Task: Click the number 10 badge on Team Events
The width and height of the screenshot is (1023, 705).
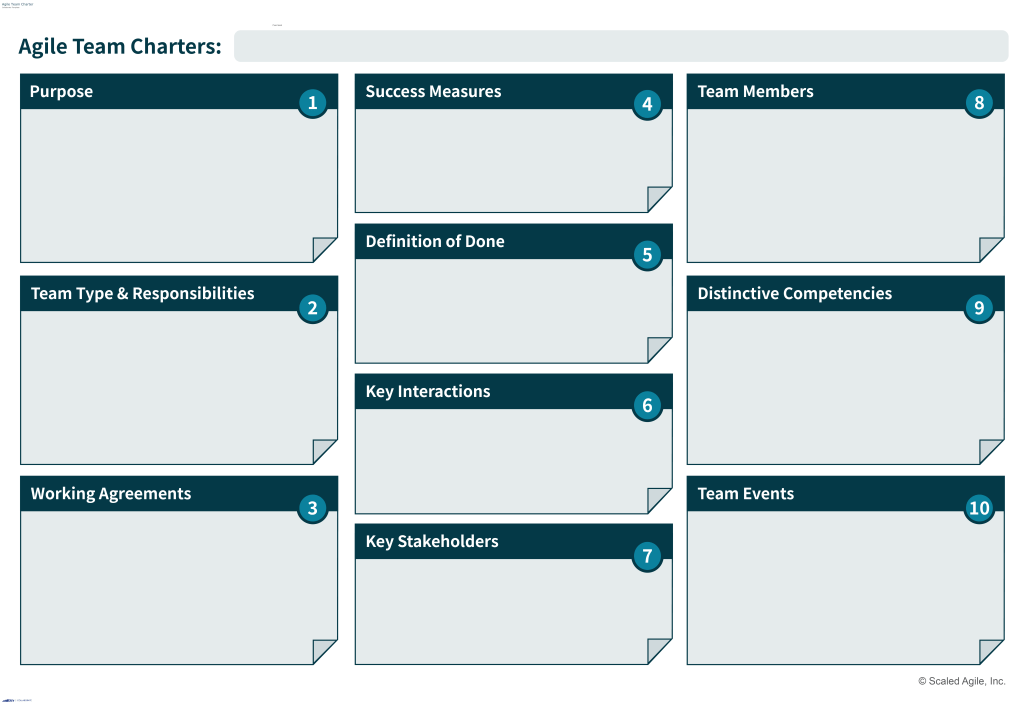Action: 979,508
